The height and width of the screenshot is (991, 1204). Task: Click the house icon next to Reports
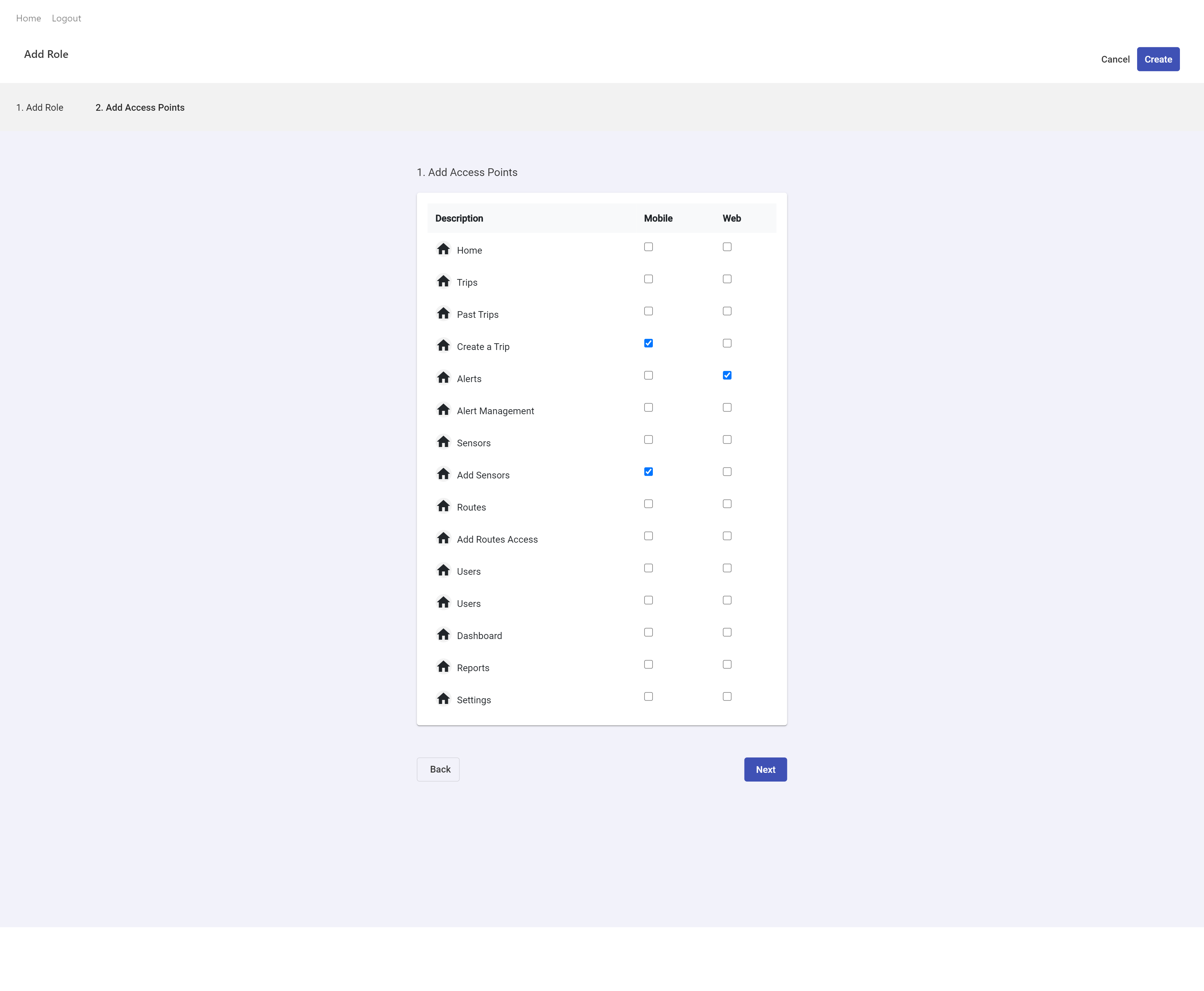443,667
